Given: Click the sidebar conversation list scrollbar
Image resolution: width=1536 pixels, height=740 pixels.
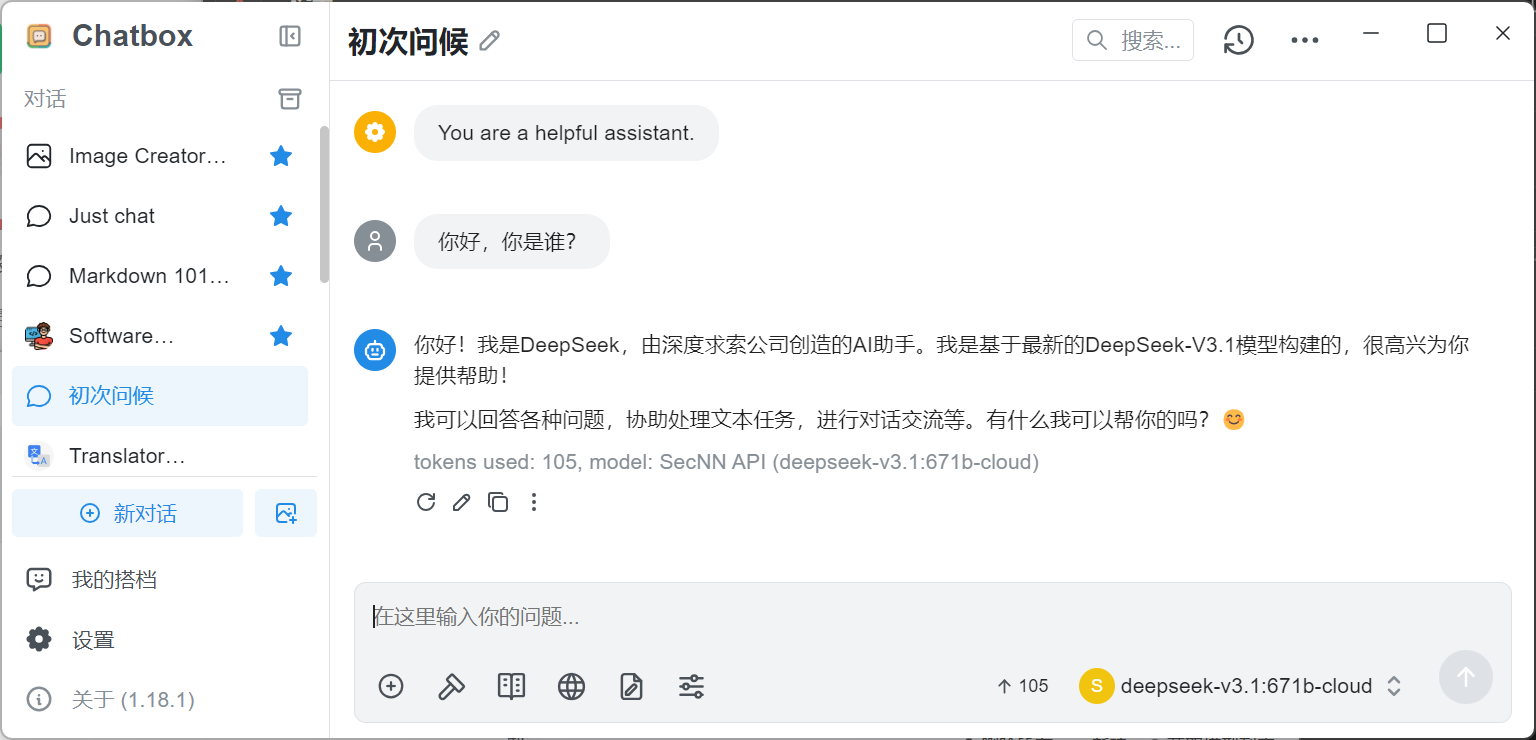Looking at the screenshot, I should click(x=324, y=204).
